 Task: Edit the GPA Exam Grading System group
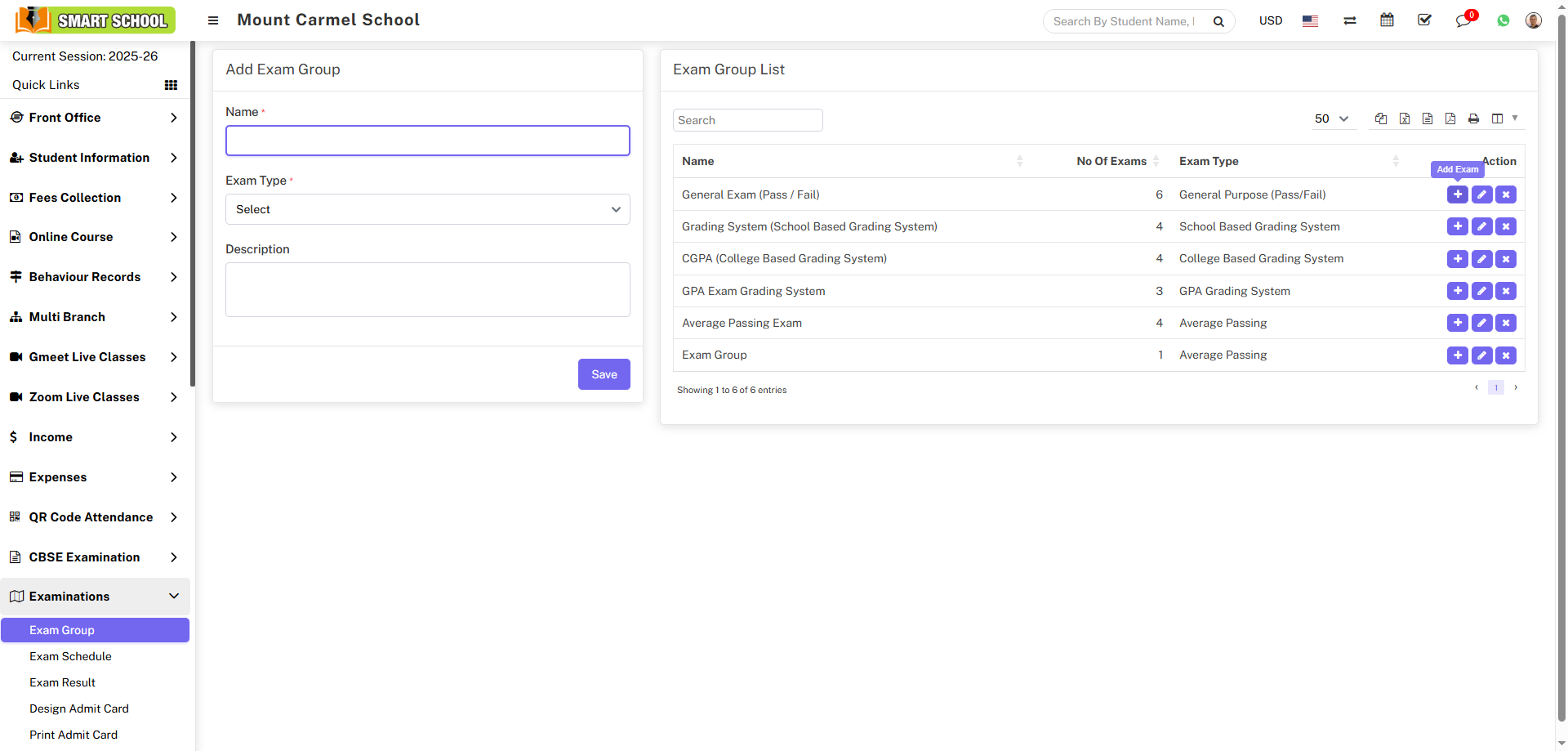(1481, 291)
